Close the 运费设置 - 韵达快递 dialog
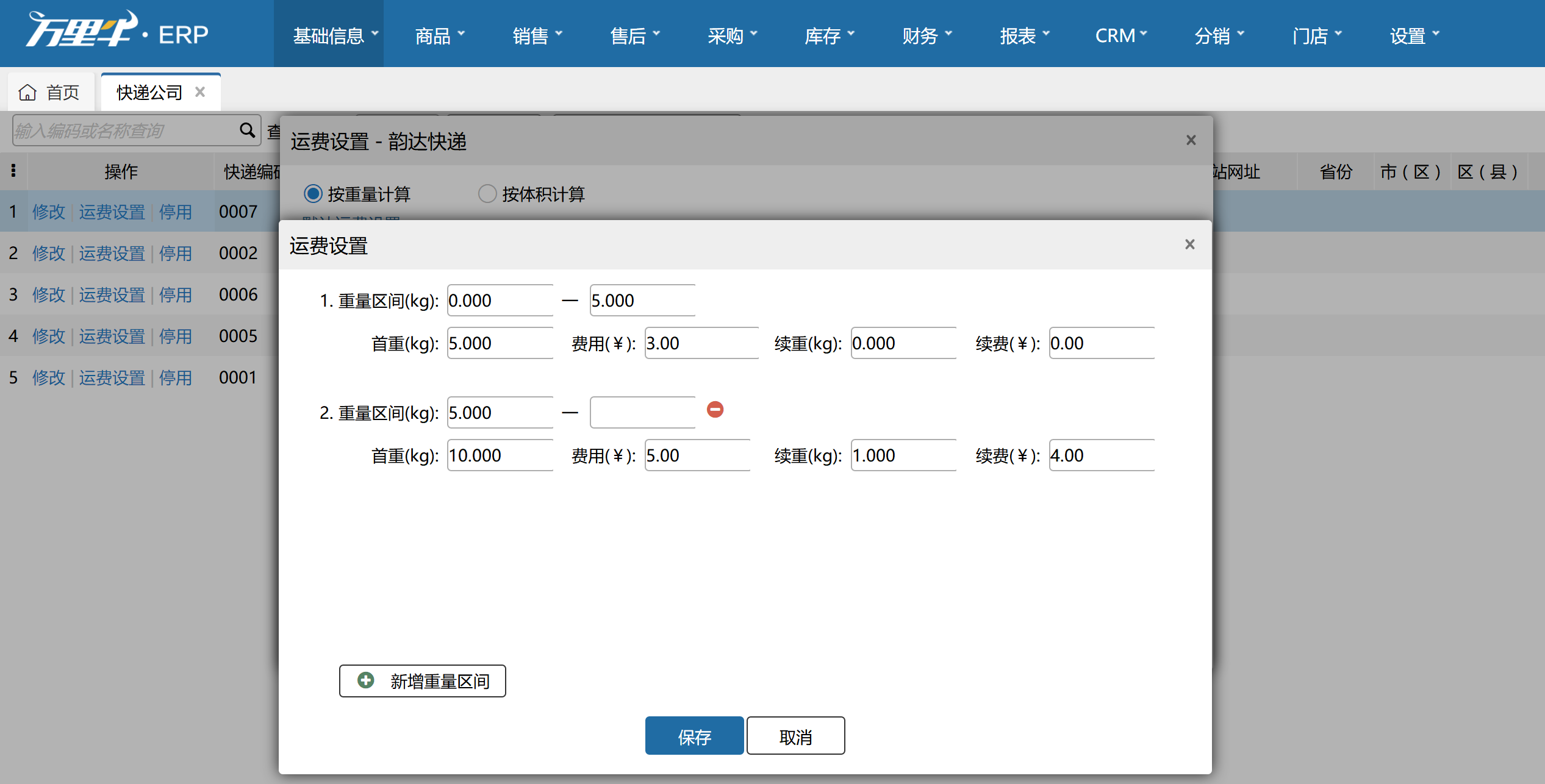This screenshot has height=784, width=1545. tap(1191, 140)
